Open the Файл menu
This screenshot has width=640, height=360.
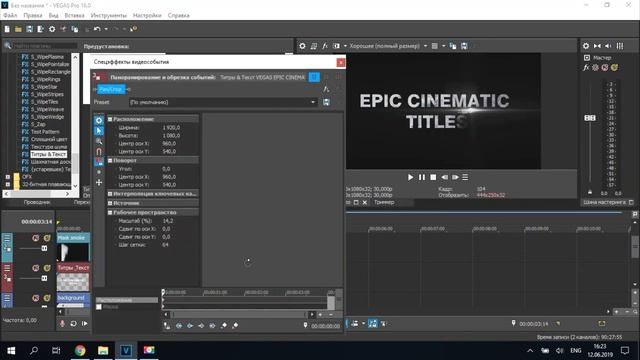(10, 15)
